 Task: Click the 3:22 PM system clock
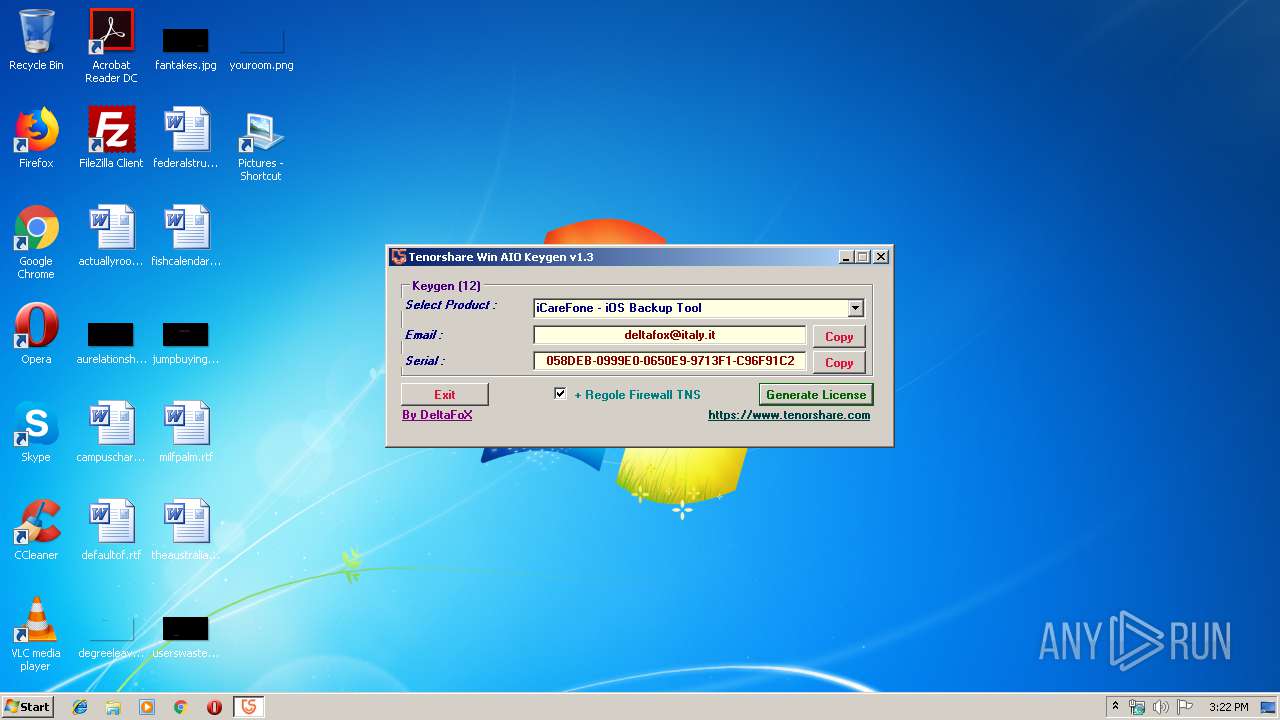pyautogui.click(x=1228, y=707)
